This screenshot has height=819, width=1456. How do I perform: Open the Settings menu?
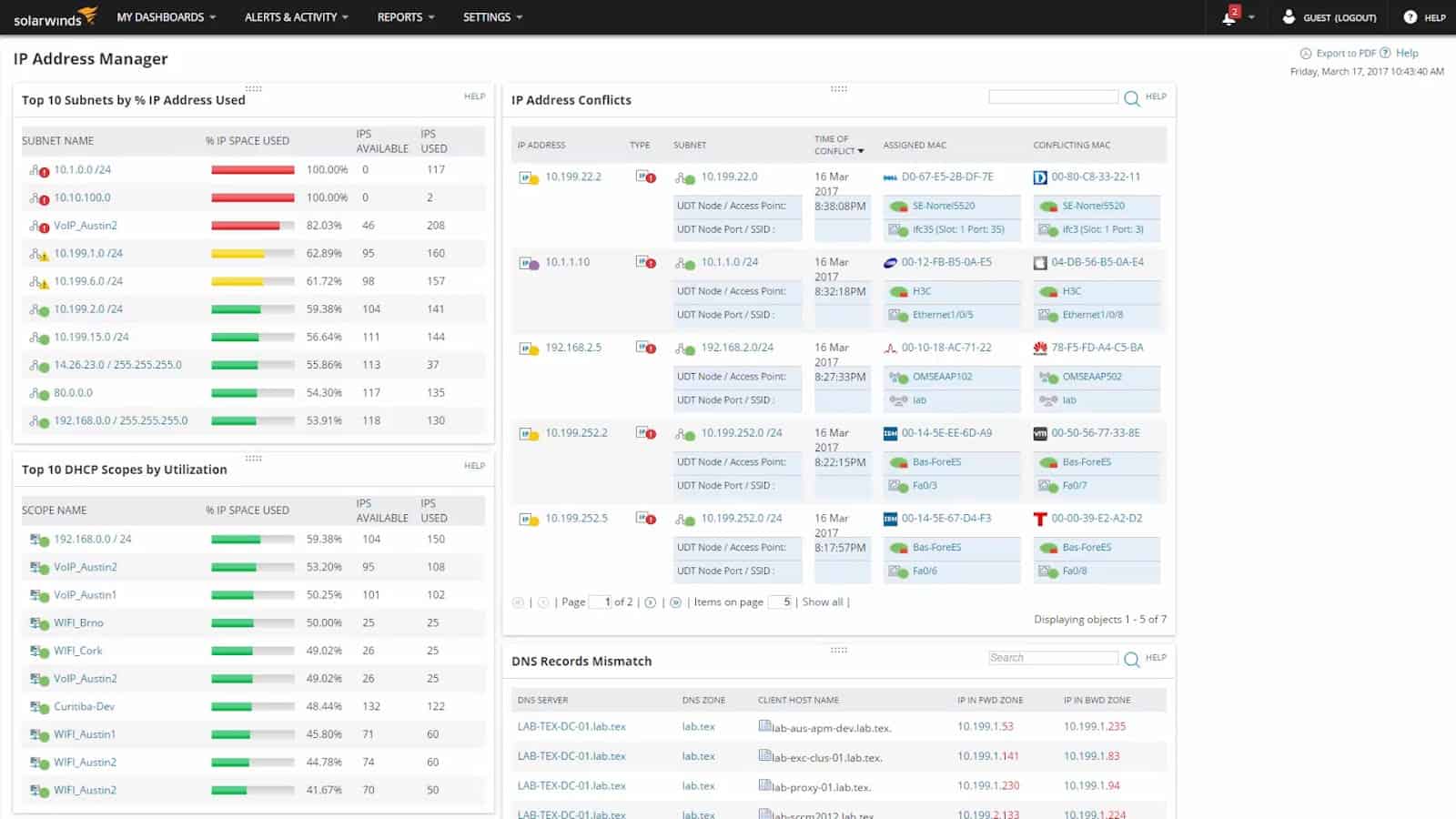[492, 17]
